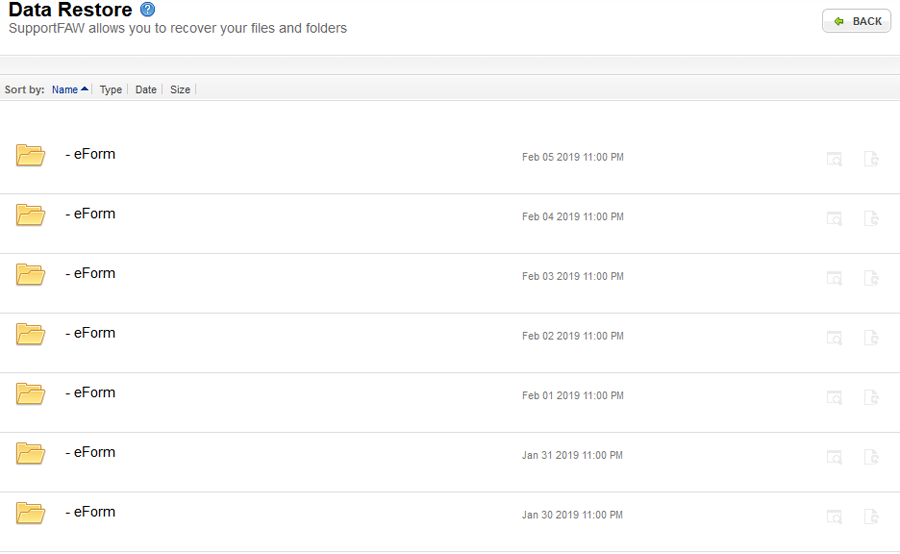Click the date text Jan 30 2019 11:00 PM
The image size is (900, 554).
pyautogui.click(x=572, y=516)
